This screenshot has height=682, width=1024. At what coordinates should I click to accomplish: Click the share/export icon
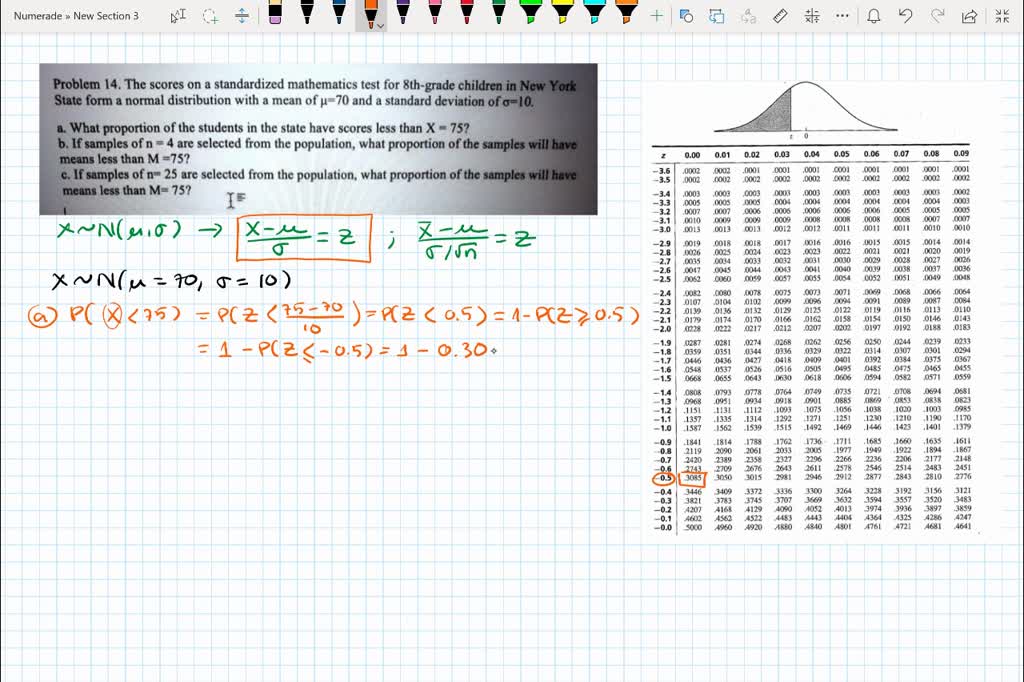pos(969,16)
